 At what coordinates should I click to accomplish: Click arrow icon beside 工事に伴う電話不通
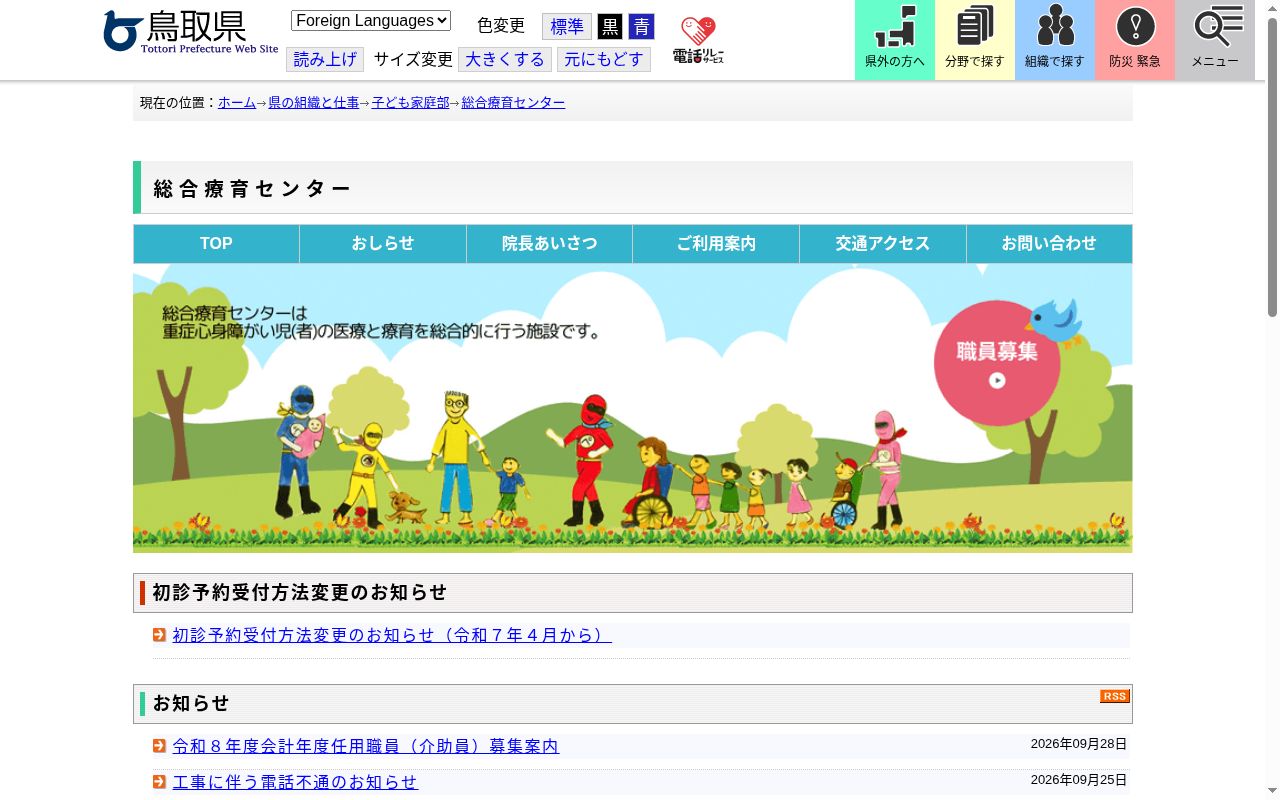(x=159, y=782)
